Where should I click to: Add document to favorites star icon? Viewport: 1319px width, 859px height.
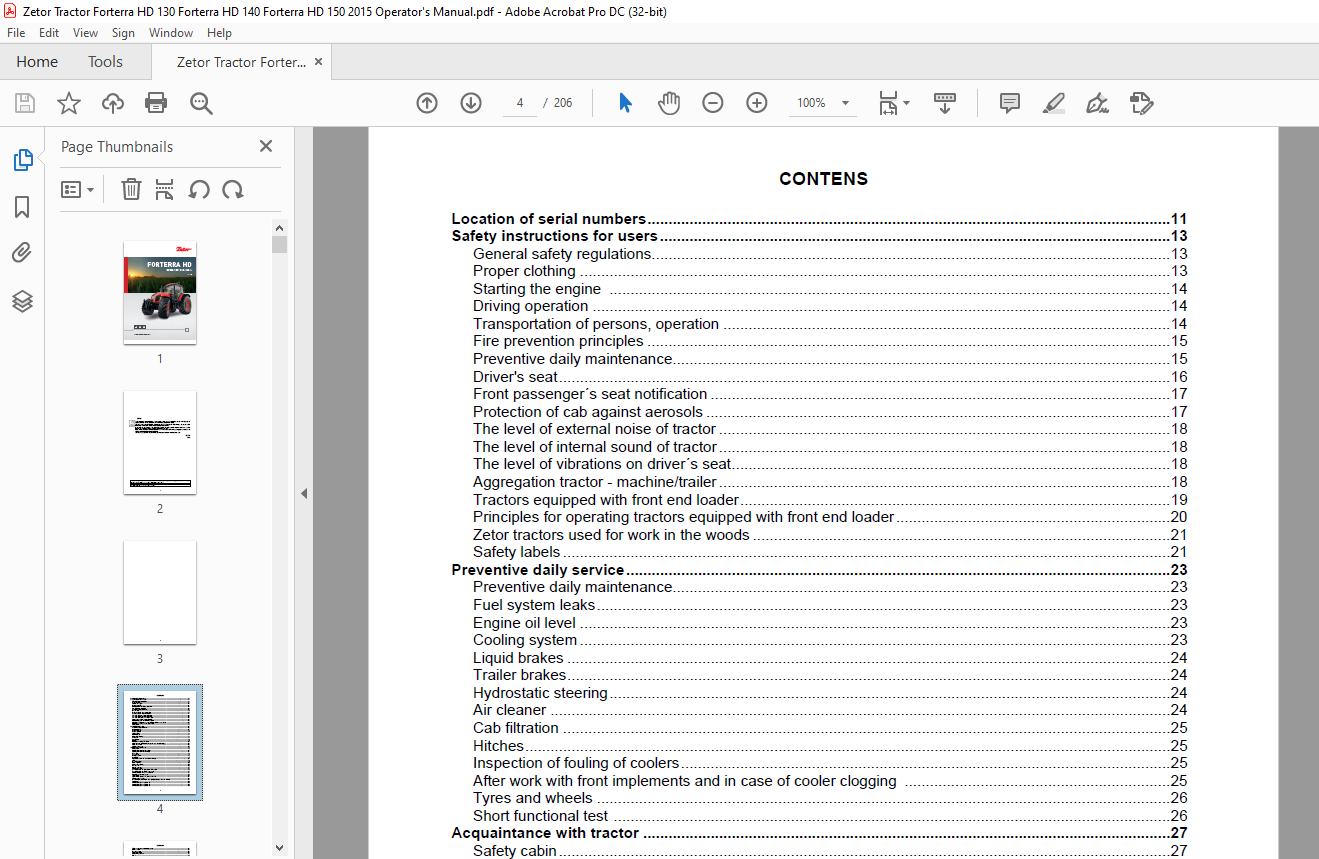click(69, 103)
